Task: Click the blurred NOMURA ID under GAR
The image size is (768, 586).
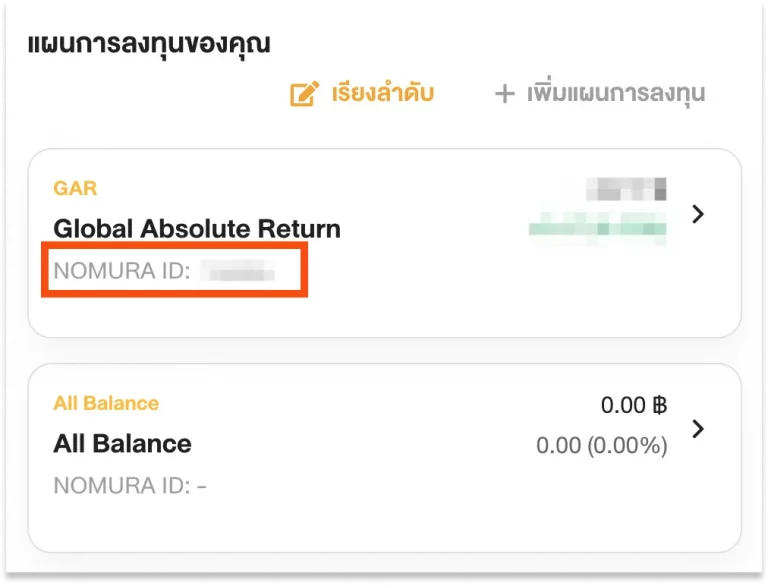Action: click(x=238, y=270)
